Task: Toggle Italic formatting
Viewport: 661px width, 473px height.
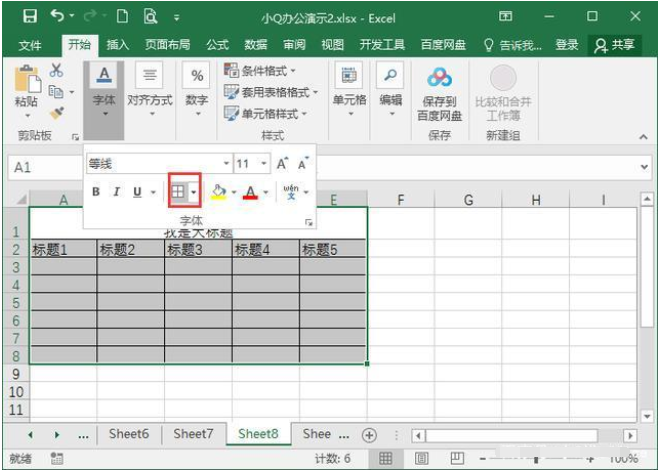Action: [x=116, y=192]
